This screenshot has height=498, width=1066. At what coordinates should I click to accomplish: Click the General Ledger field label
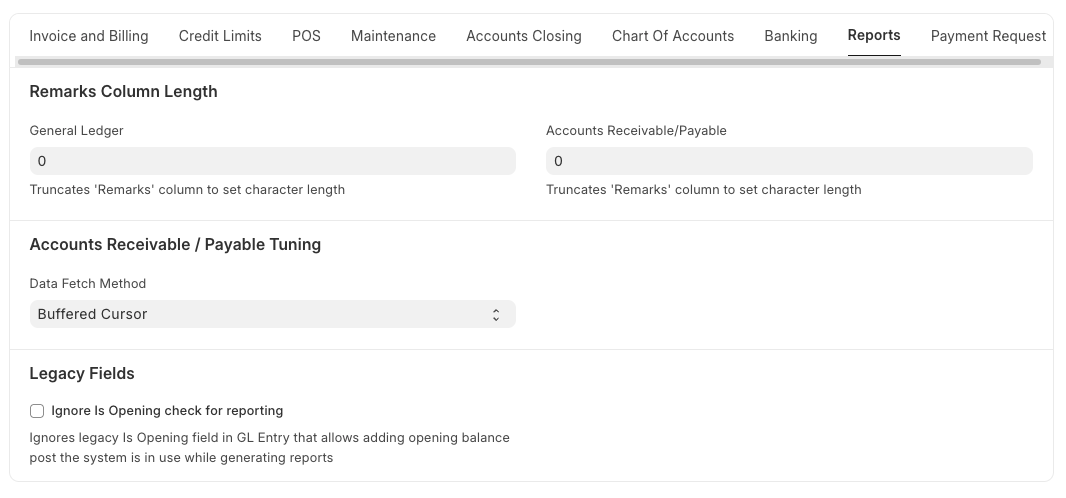77,131
